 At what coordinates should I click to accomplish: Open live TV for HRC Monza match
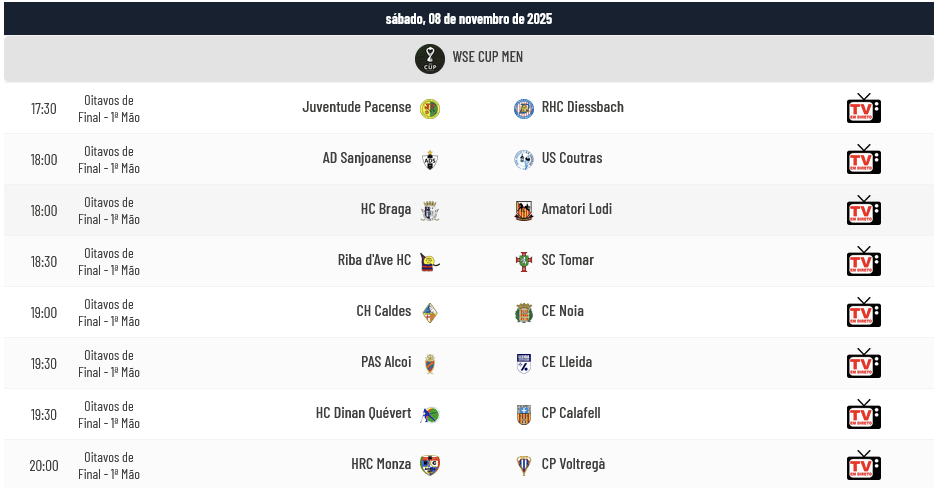pyautogui.click(x=863, y=465)
